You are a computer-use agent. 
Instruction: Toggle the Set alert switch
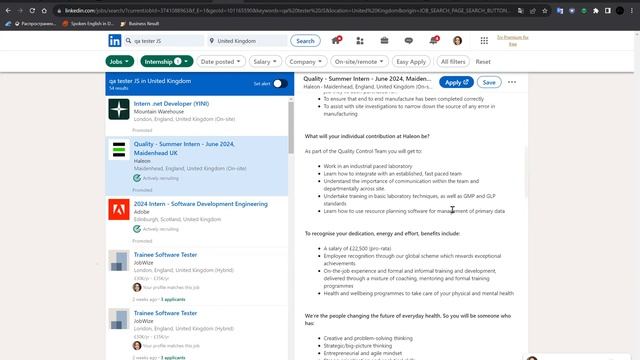point(280,84)
